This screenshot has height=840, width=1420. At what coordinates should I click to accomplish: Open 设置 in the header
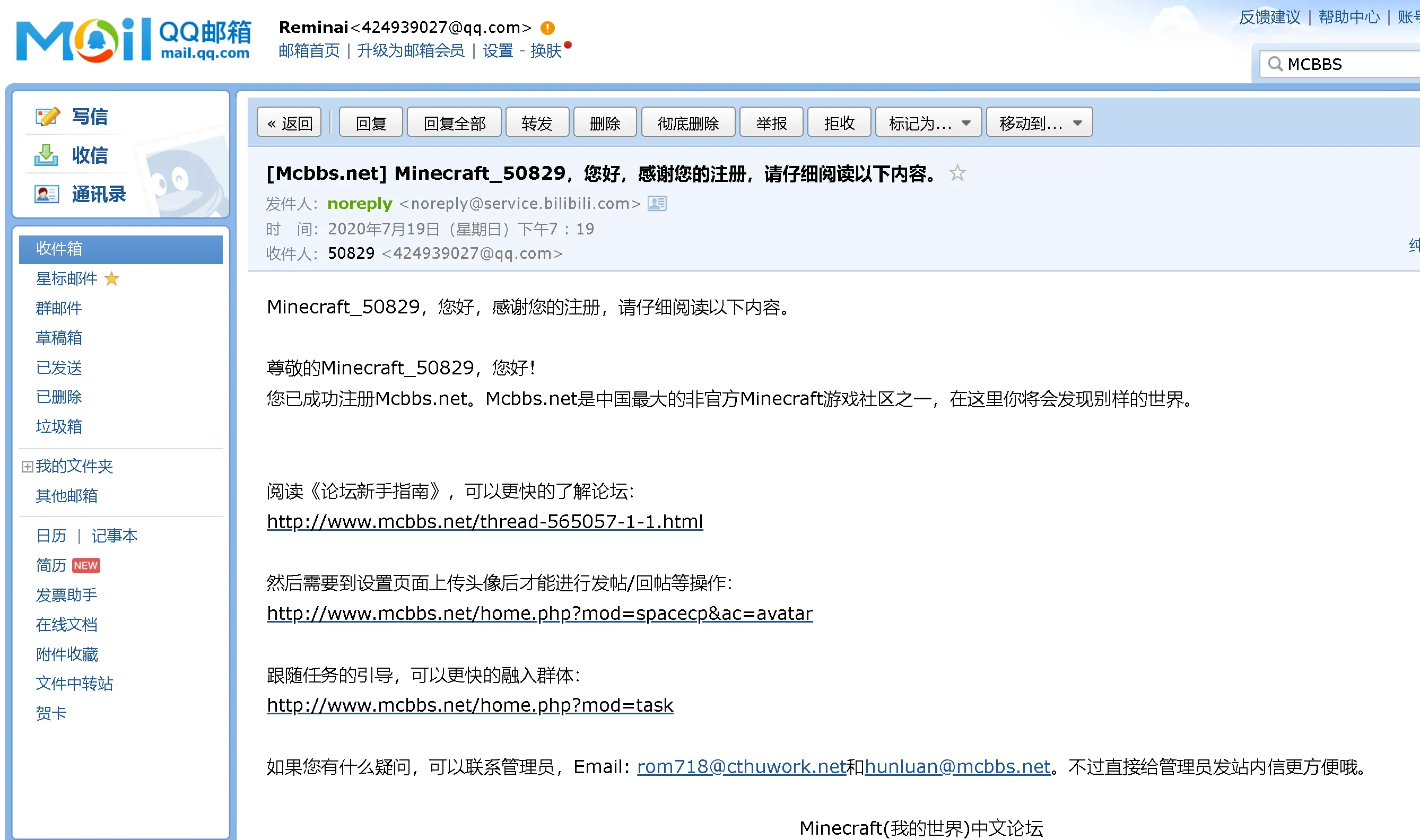tap(498, 50)
